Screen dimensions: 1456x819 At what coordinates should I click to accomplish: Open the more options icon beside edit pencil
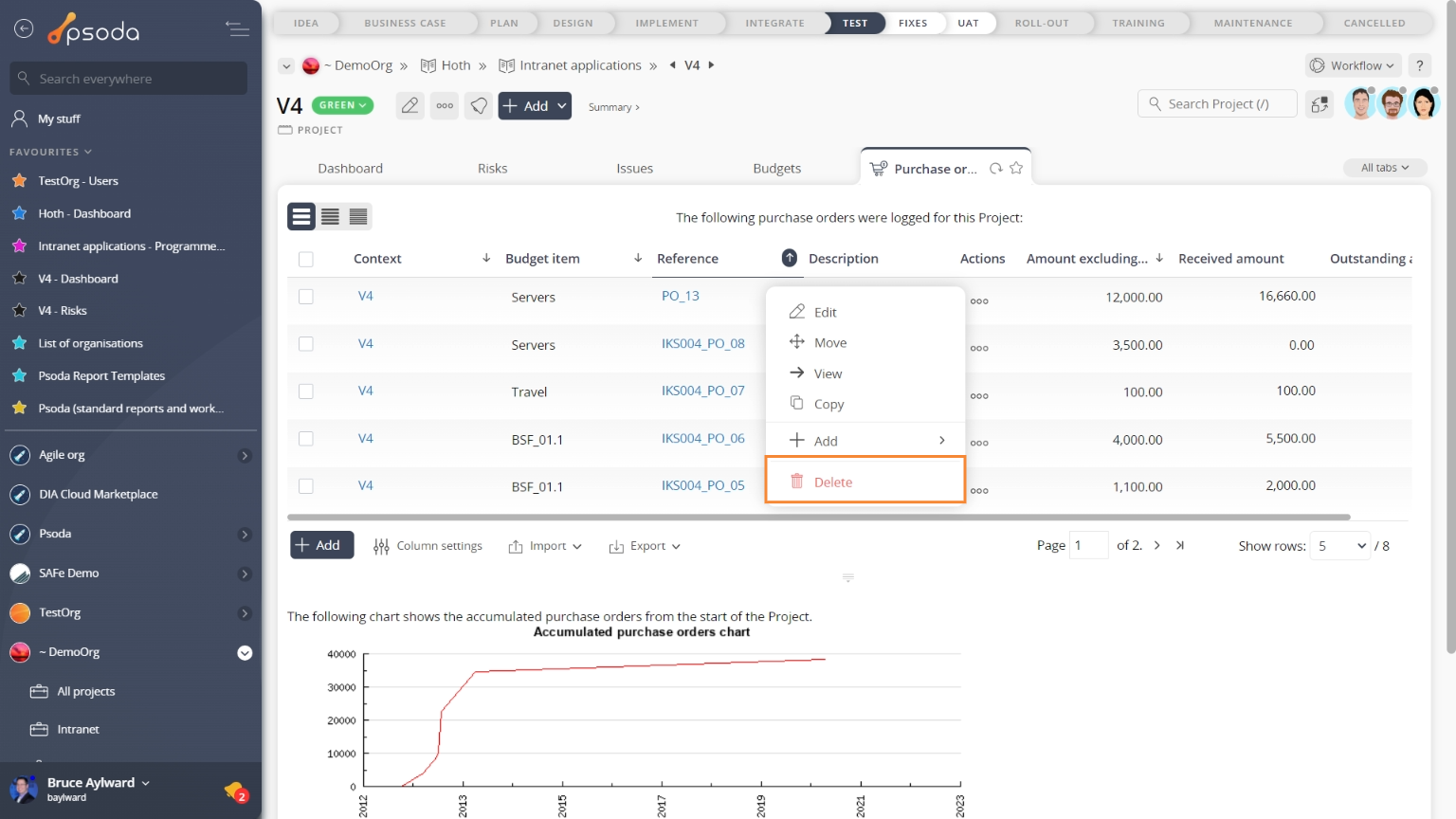click(445, 106)
